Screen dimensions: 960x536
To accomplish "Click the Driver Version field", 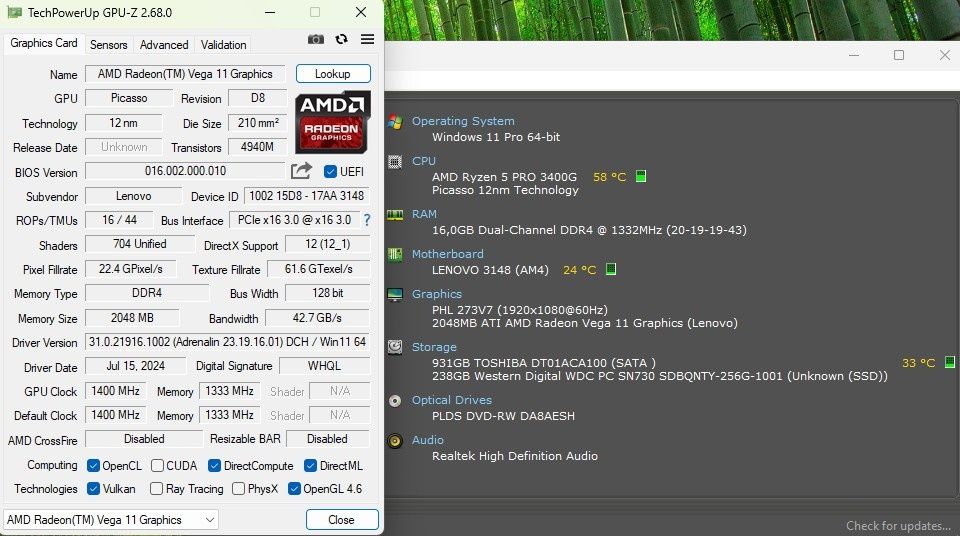I will pos(227,342).
